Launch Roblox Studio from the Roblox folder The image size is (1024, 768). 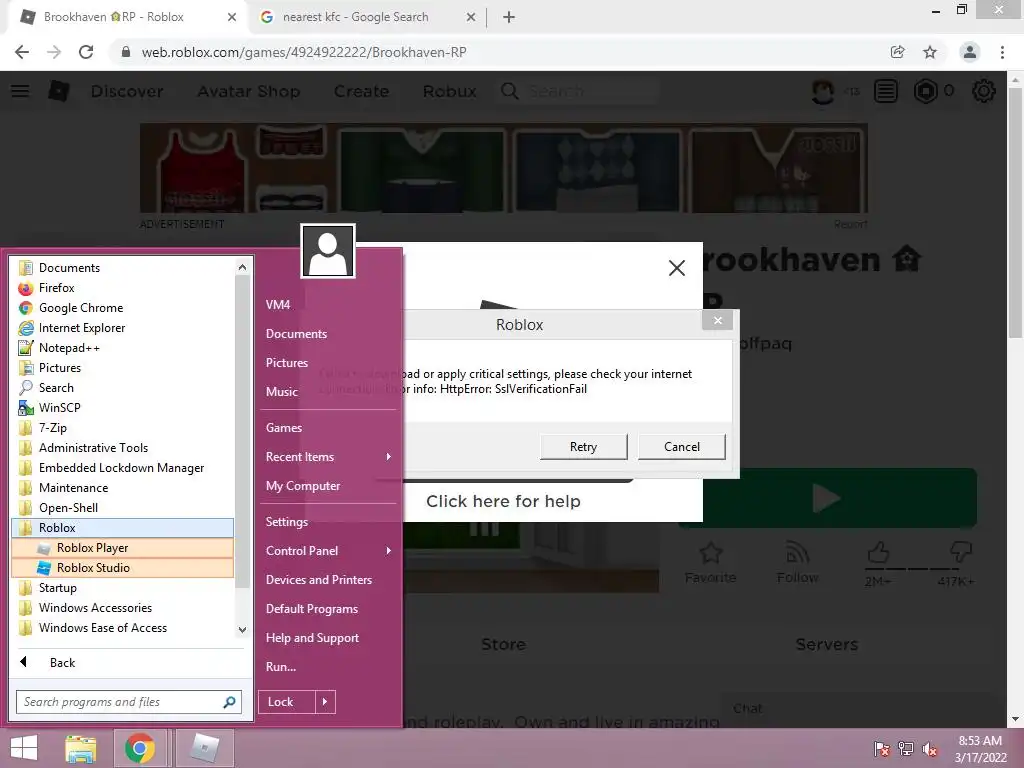122,568
